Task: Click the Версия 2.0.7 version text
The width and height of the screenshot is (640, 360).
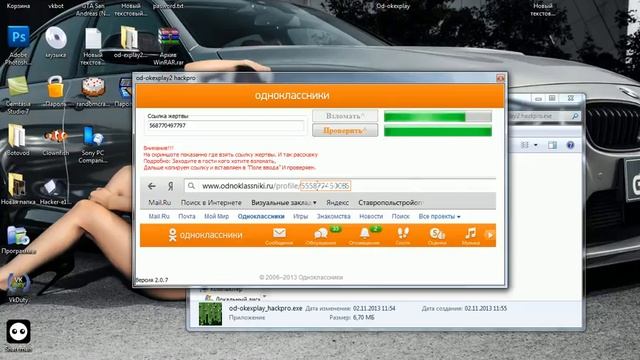Action: 151,280
